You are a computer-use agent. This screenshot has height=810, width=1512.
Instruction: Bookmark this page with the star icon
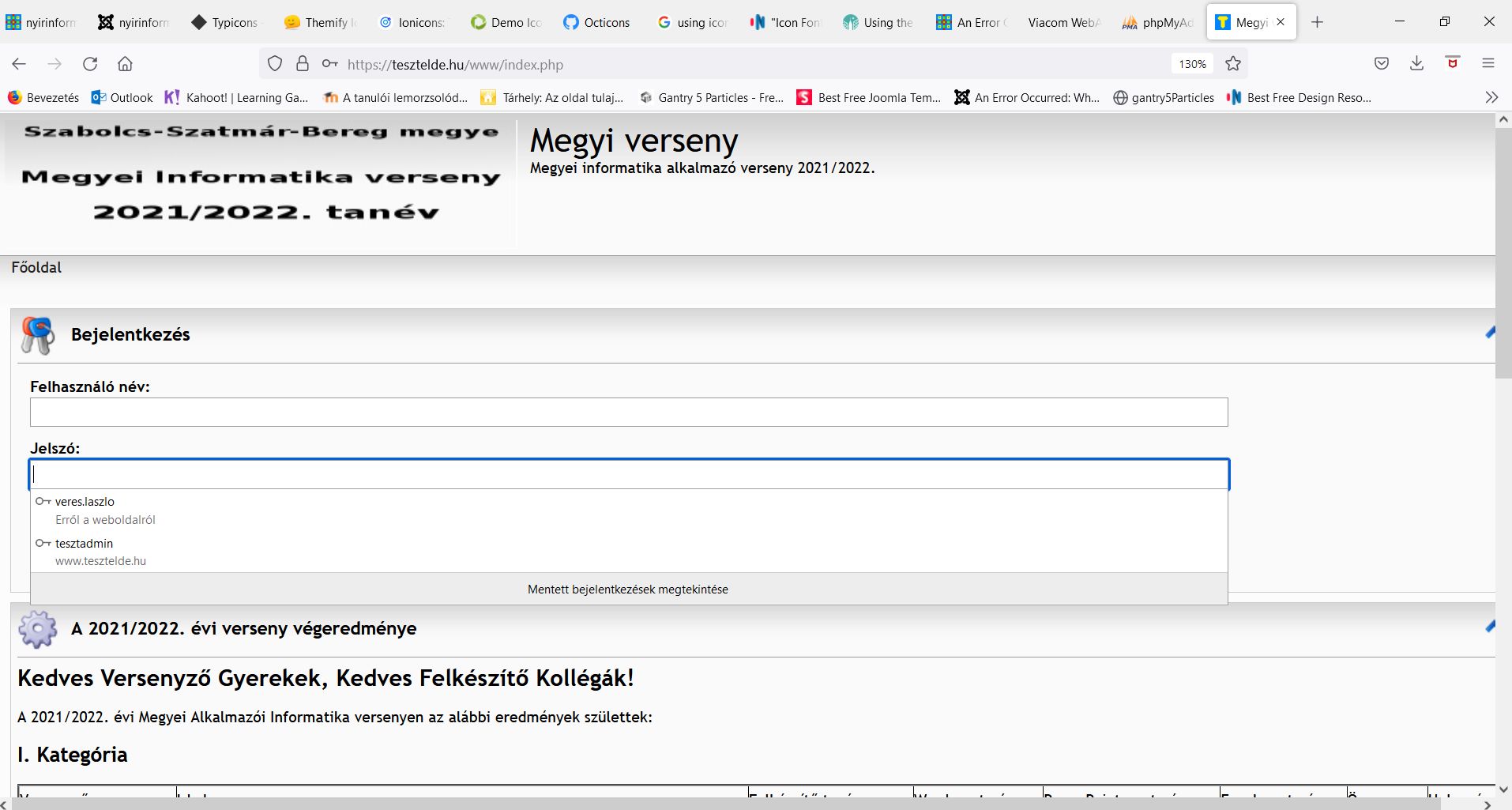1232,64
